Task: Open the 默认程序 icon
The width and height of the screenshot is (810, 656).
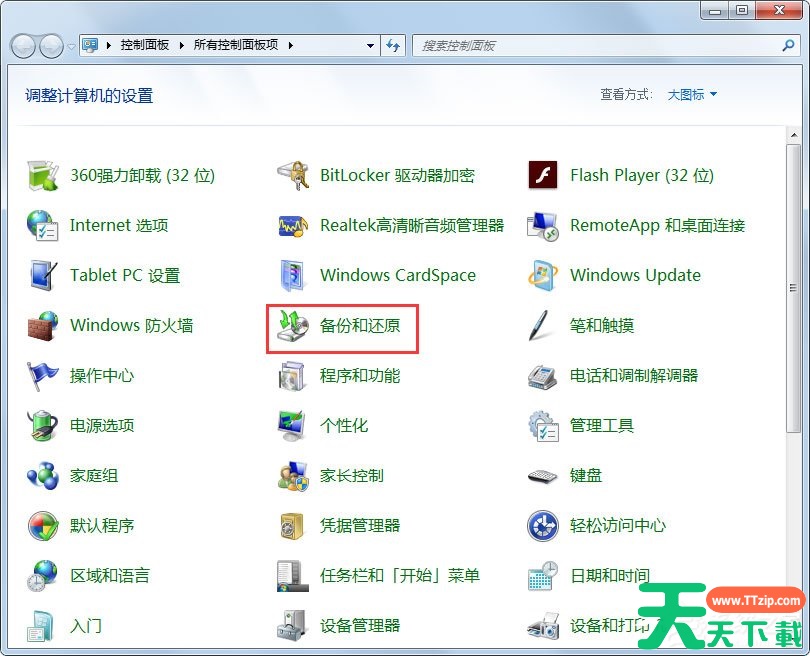Action: coord(42,526)
